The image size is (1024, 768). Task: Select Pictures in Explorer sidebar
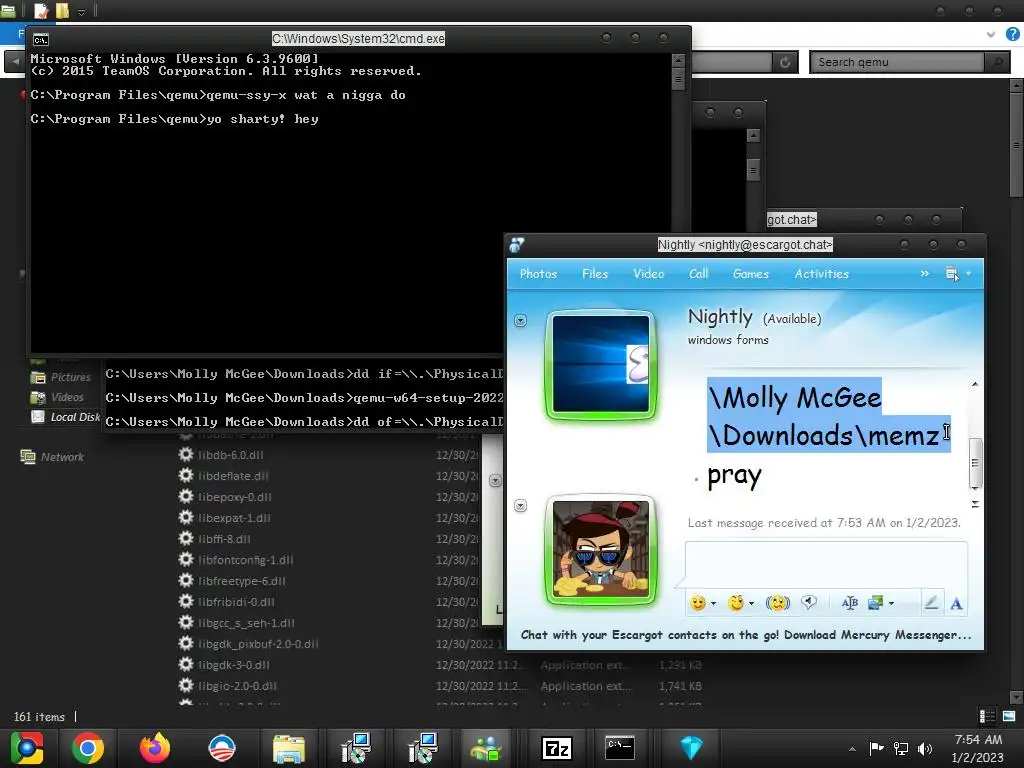[x=61, y=377]
